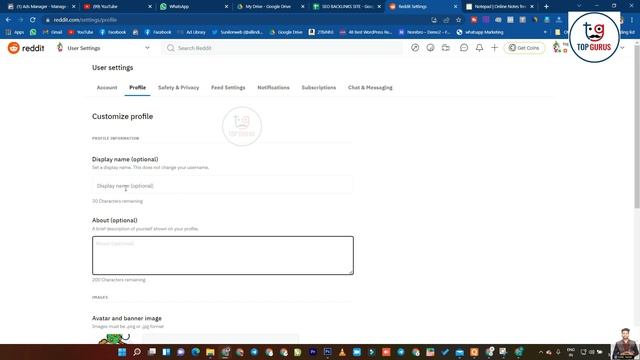The width and height of the screenshot is (640, 360).
Task: Open Microsoft Edge from taskbar
Action: 196,352
